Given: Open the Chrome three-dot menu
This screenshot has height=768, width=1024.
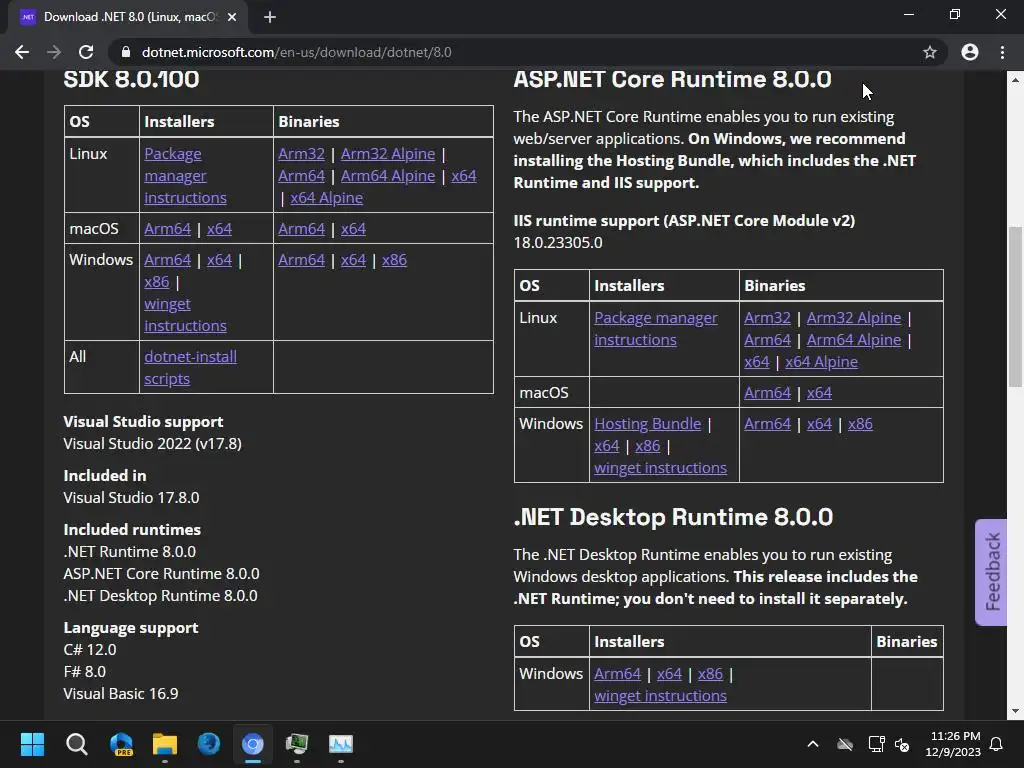Looking at the screenshot, I should (x=1002, y=52).
